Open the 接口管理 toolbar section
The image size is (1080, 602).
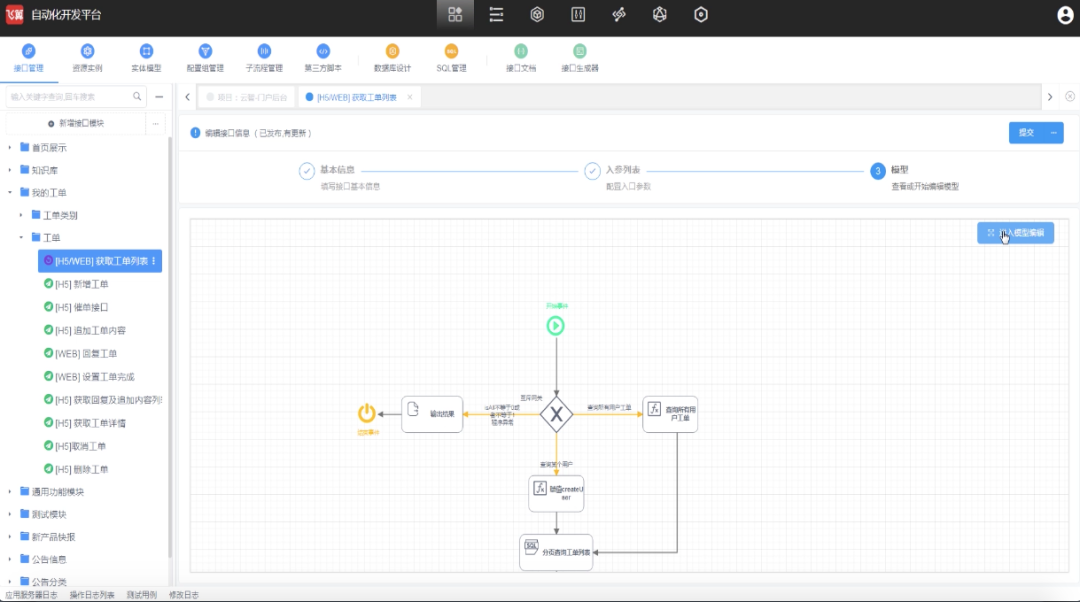(28, 58)
